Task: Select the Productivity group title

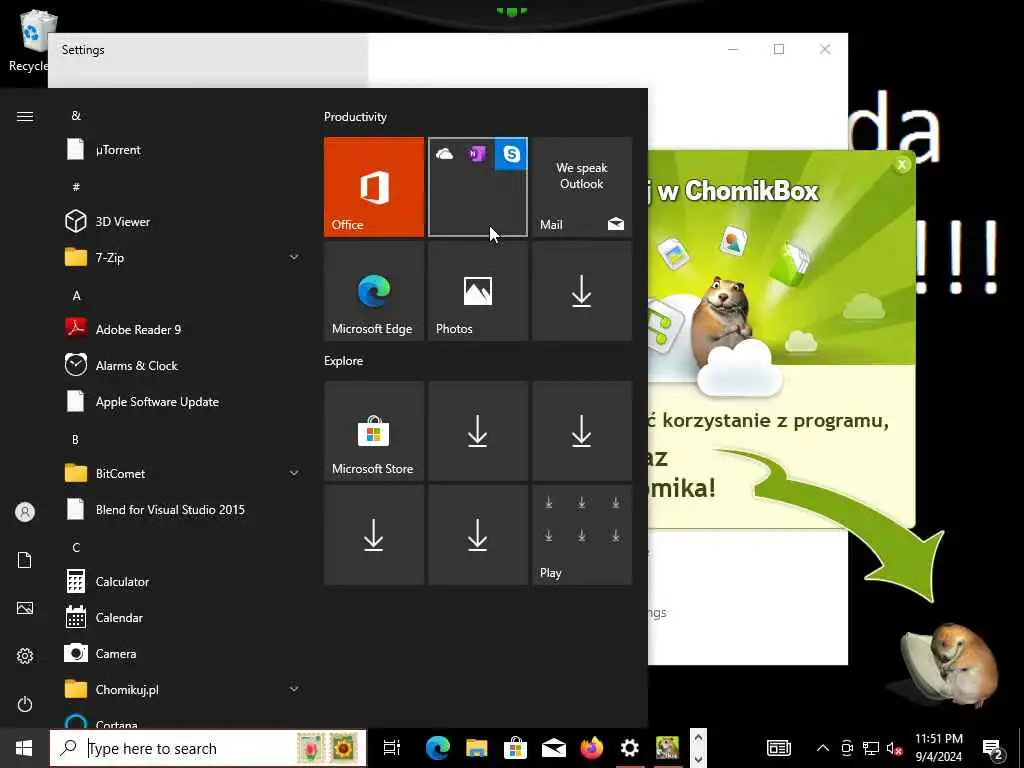Action: coord(355,117)
